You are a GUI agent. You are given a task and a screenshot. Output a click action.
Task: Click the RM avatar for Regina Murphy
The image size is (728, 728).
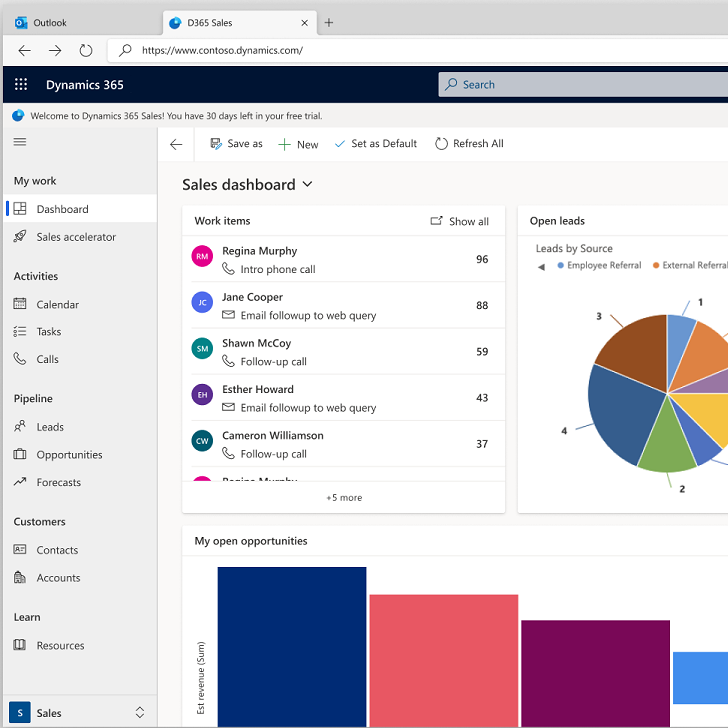pyautogui.click(x=202, y=256)
